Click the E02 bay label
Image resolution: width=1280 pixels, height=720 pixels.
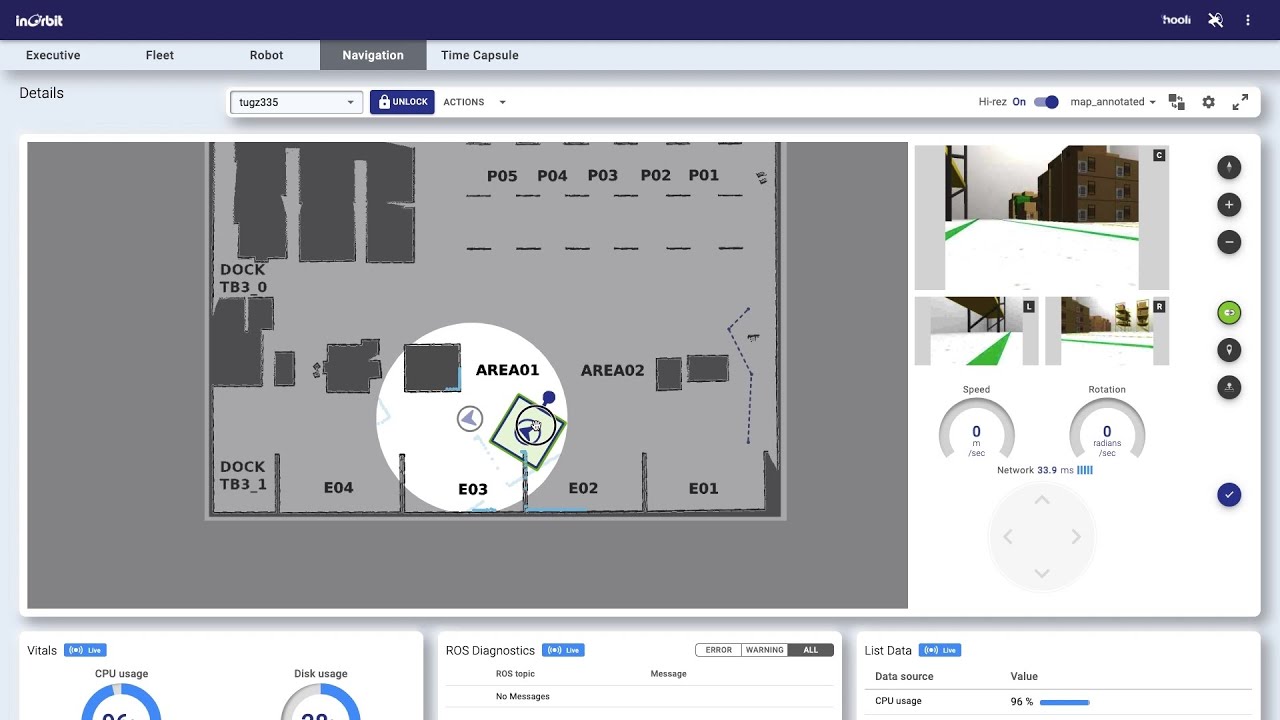(583, 488)
